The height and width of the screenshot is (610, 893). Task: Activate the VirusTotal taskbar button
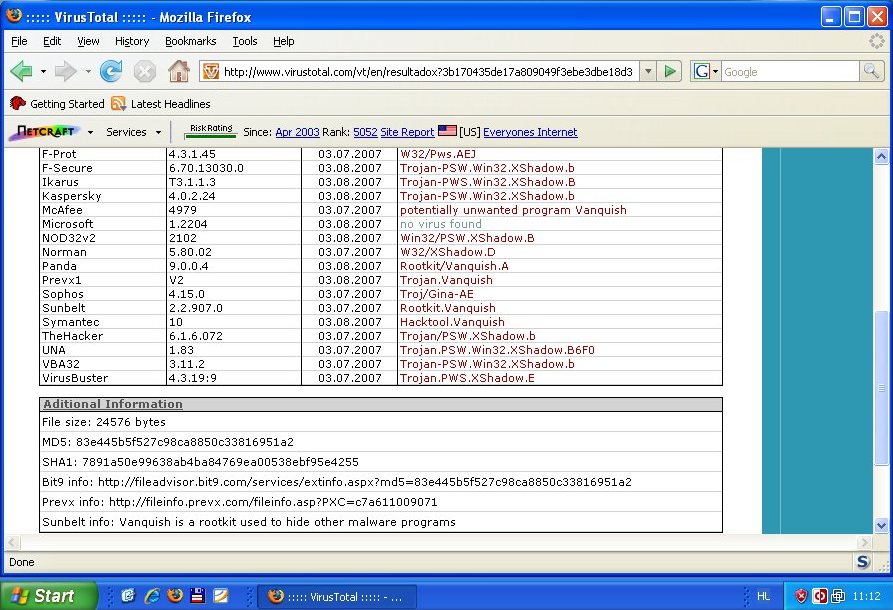(x=337, y=596)
